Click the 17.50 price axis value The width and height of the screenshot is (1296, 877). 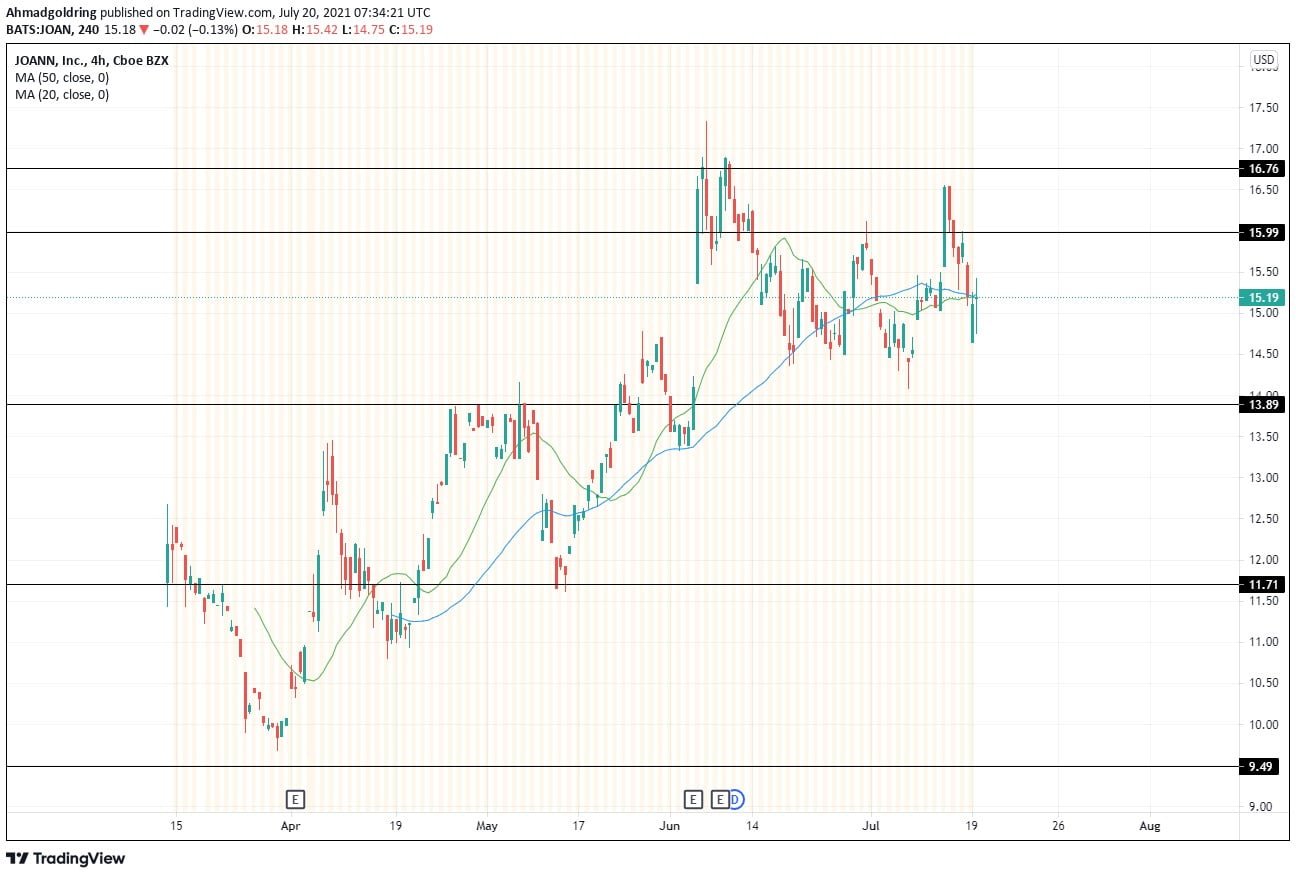[1263, 107]
